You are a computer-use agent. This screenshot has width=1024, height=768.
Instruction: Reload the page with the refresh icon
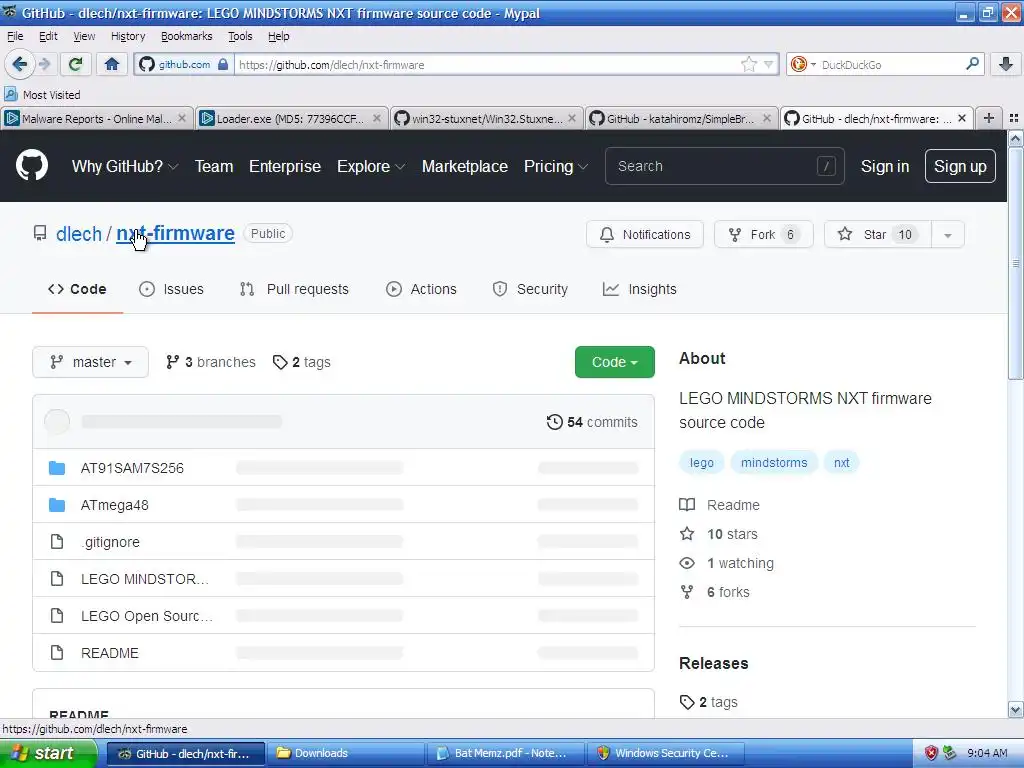point(76,64)
